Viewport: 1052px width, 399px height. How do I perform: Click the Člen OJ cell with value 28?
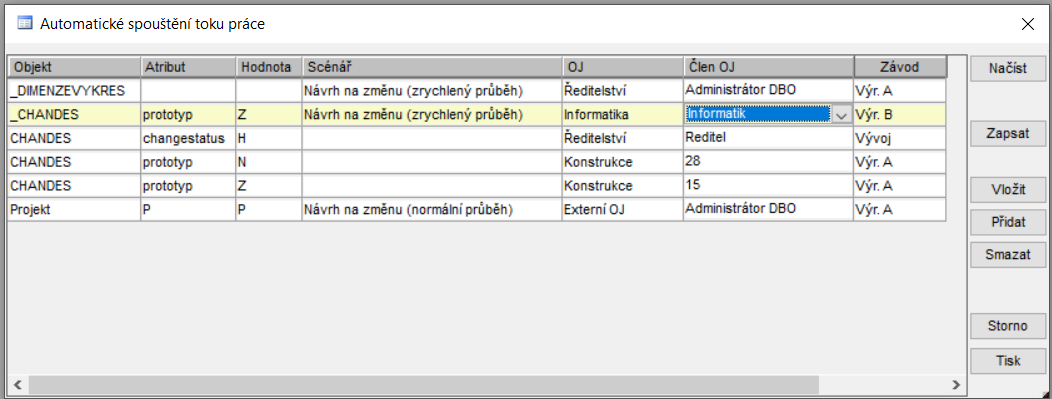tap(769, 162)
